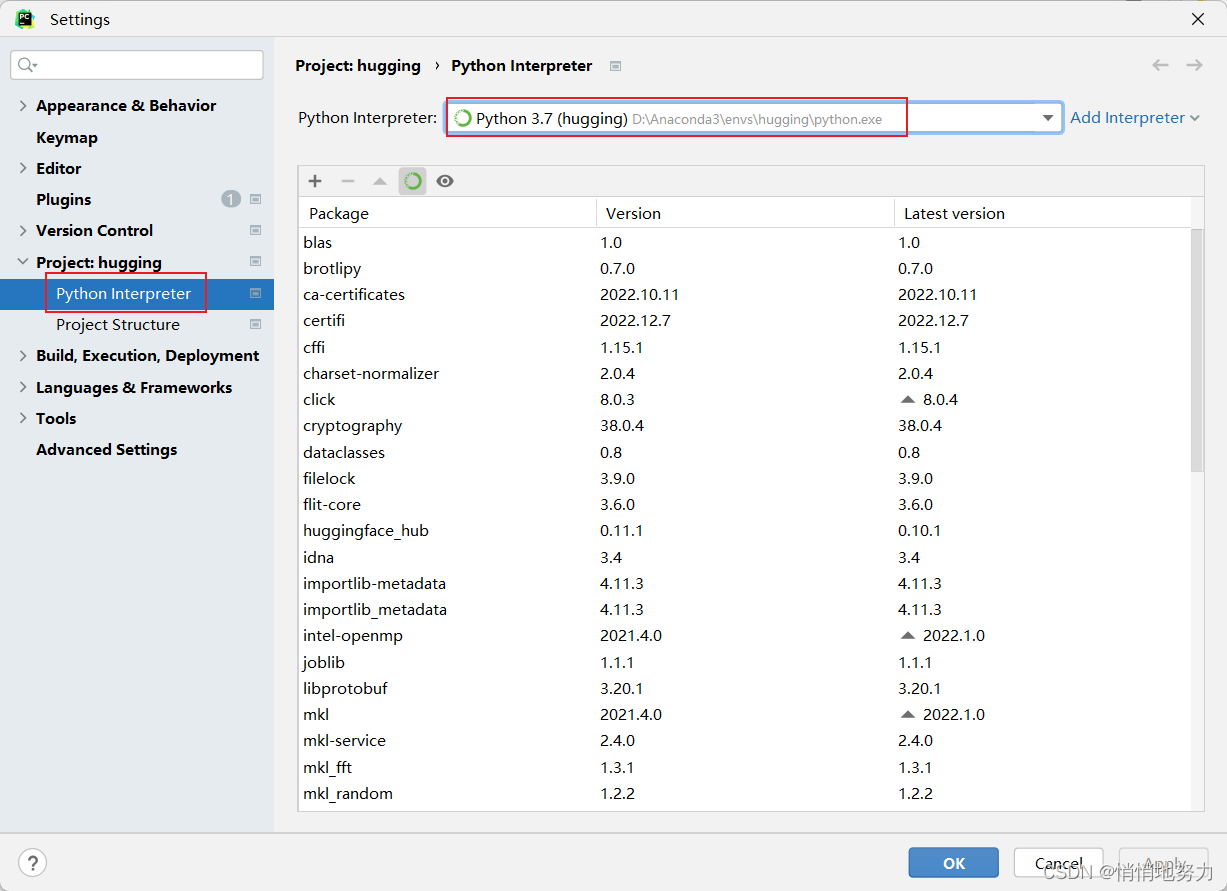Click the Apply button

click(1163, 863)
